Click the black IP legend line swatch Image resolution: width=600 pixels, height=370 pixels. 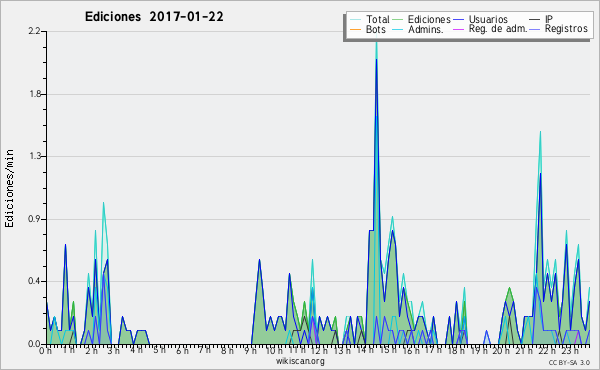535,20
